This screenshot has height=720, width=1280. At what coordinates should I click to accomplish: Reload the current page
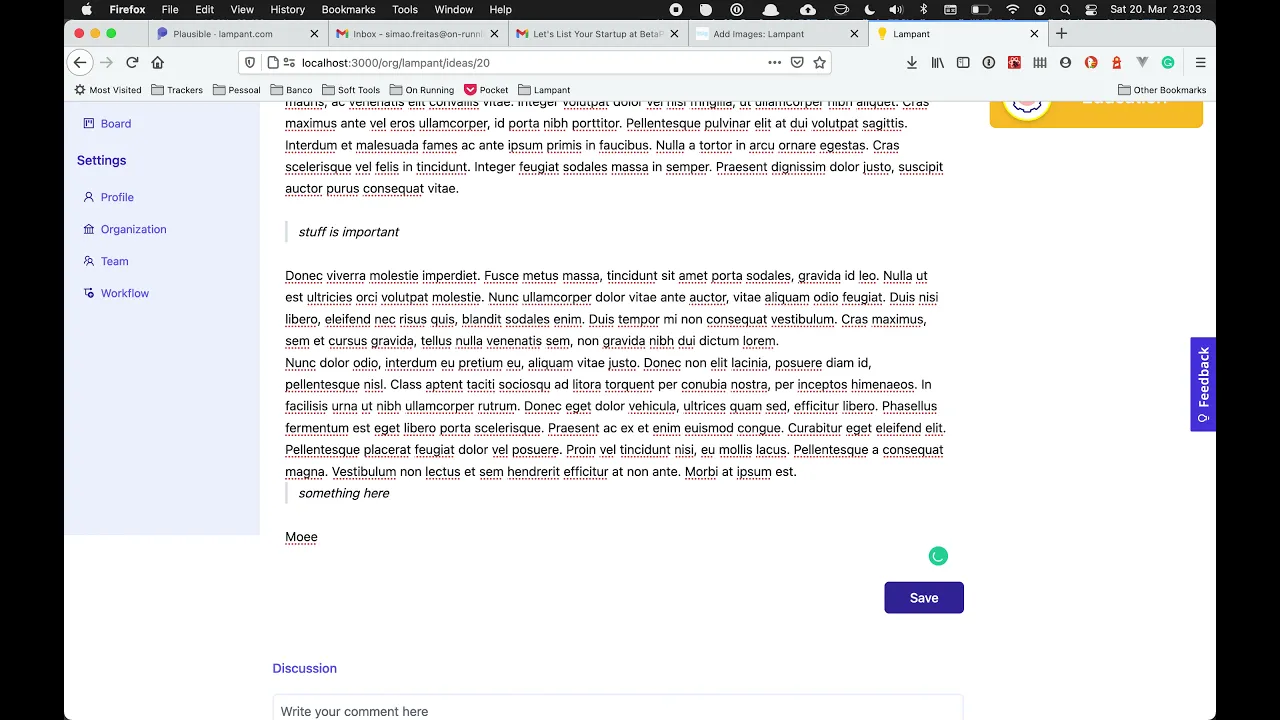coord(132,62)
